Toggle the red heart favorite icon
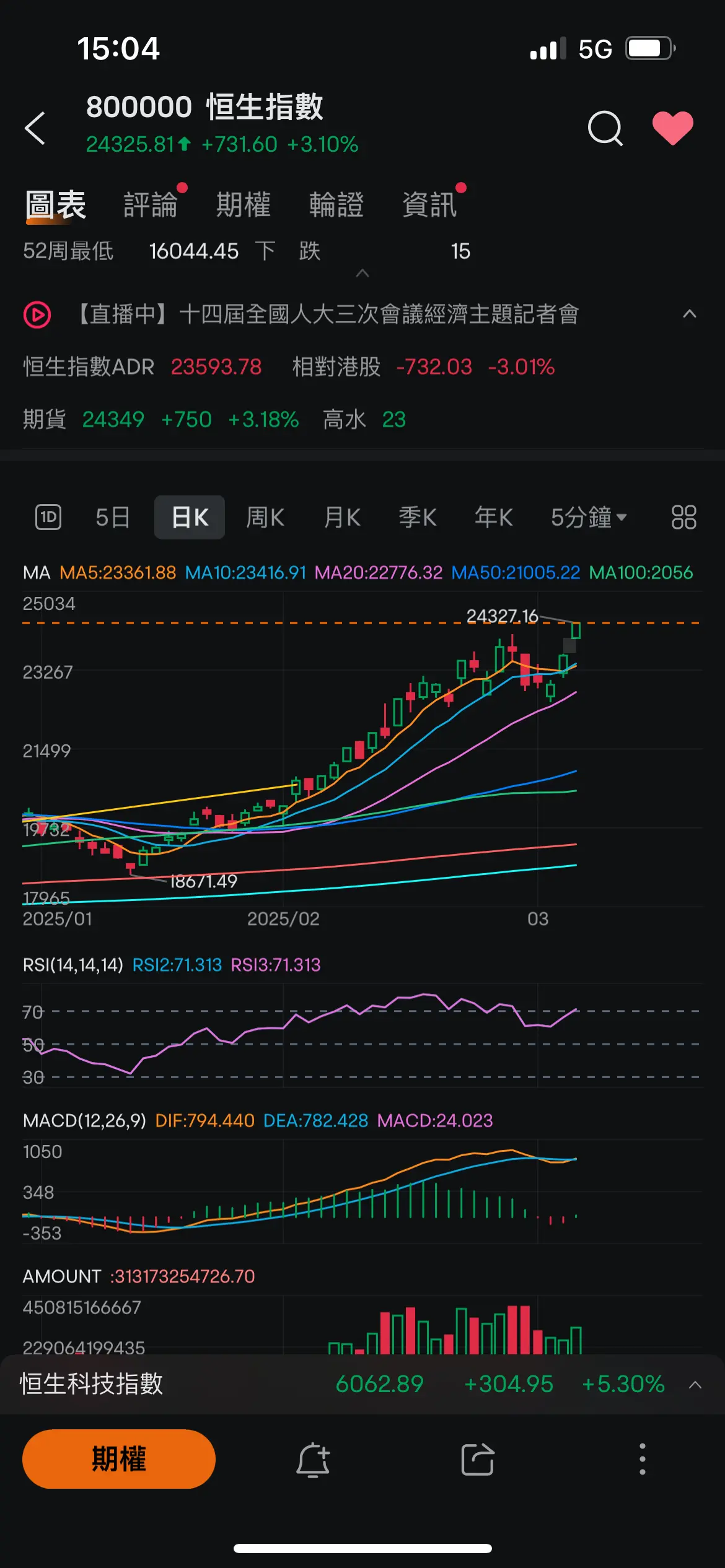This screenshot has height=1568, width=725. coord(673,128)
